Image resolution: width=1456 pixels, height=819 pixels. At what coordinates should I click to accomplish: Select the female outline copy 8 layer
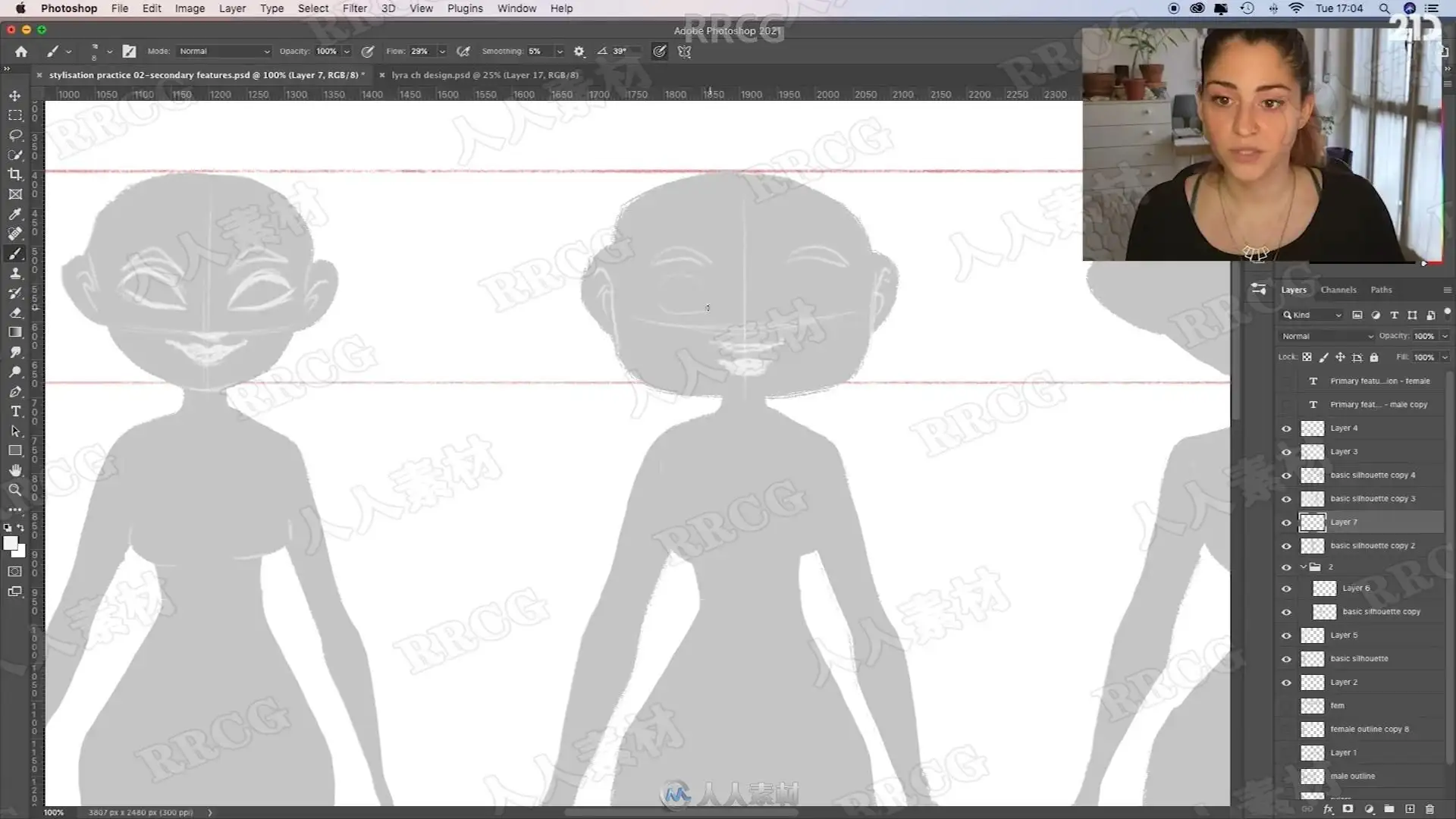(x=1369, y=730)
